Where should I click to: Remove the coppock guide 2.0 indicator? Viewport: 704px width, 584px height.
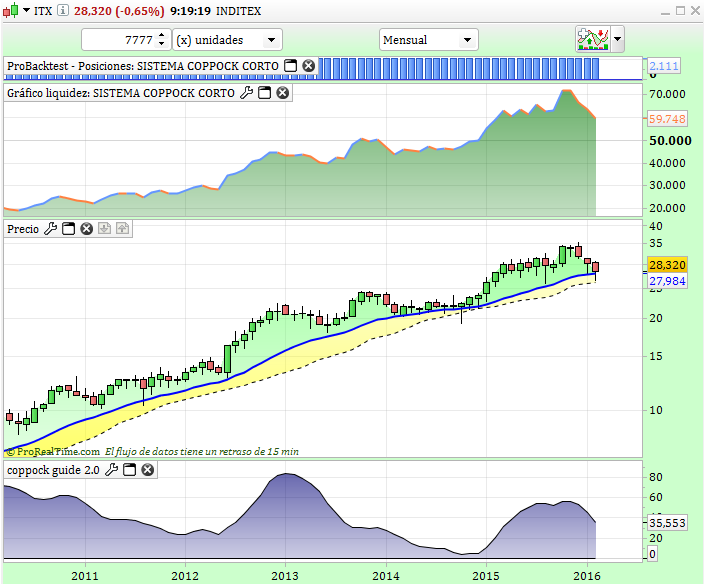[x=148, y=470]
